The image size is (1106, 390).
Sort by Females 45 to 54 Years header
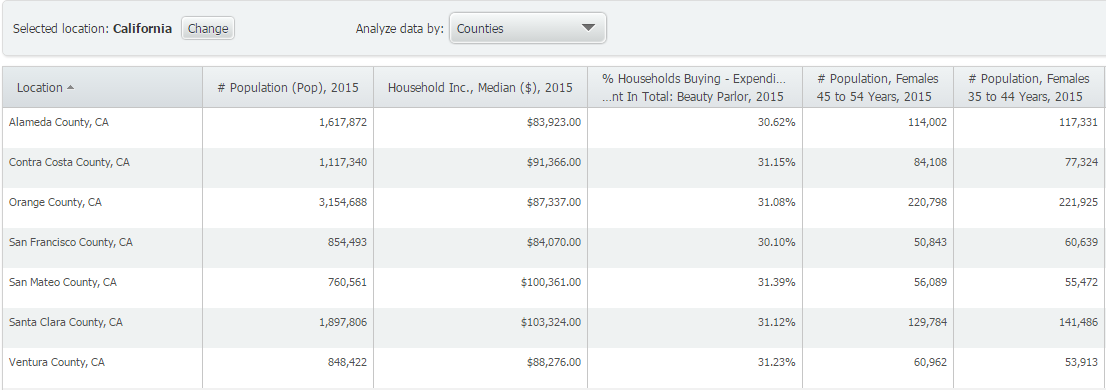click(x=877, y=87)
